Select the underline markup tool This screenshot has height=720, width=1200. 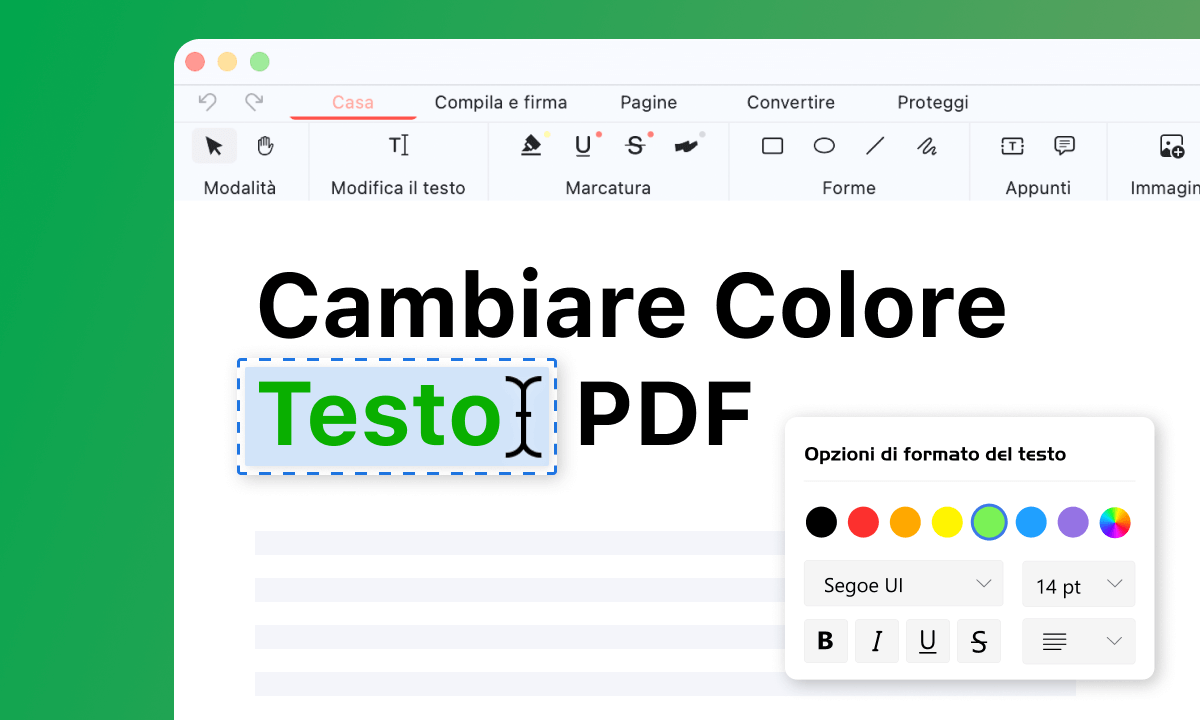583,145
